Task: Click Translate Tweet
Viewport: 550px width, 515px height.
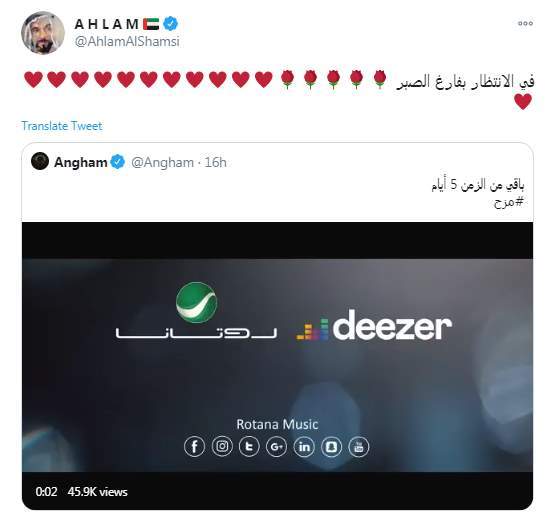Action: point(62,126)
